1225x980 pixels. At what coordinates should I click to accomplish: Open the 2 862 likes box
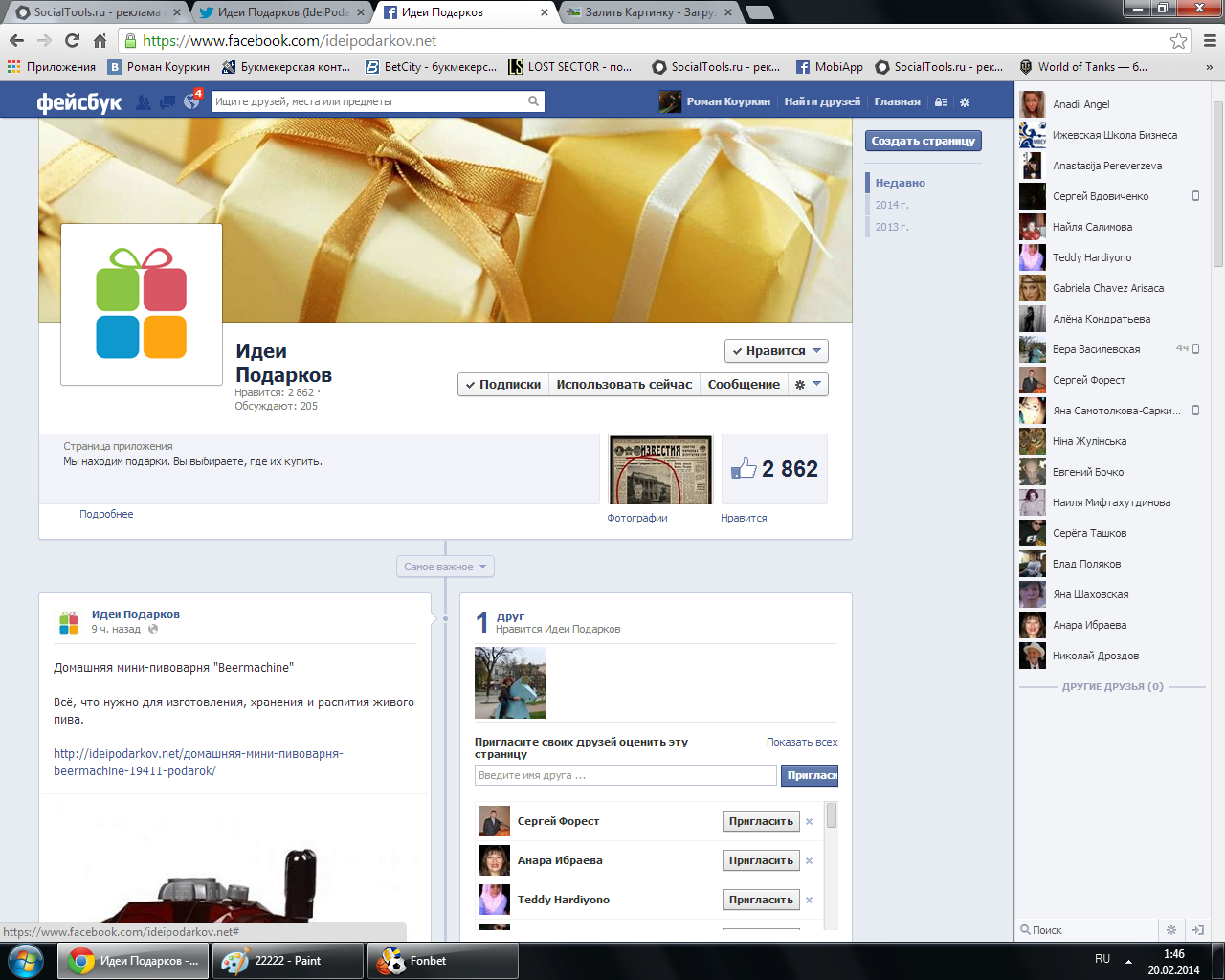click(774, 469)
